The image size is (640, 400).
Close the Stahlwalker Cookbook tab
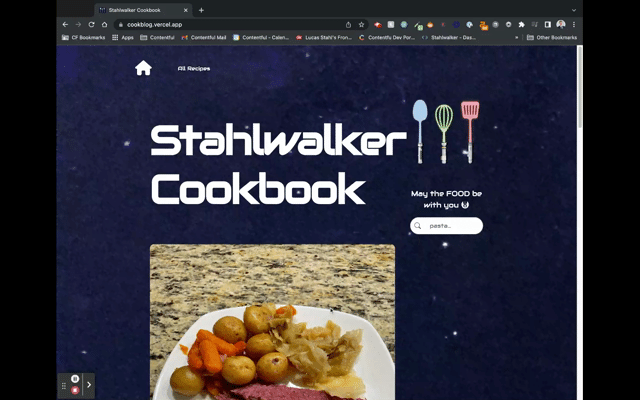(186, 10)
